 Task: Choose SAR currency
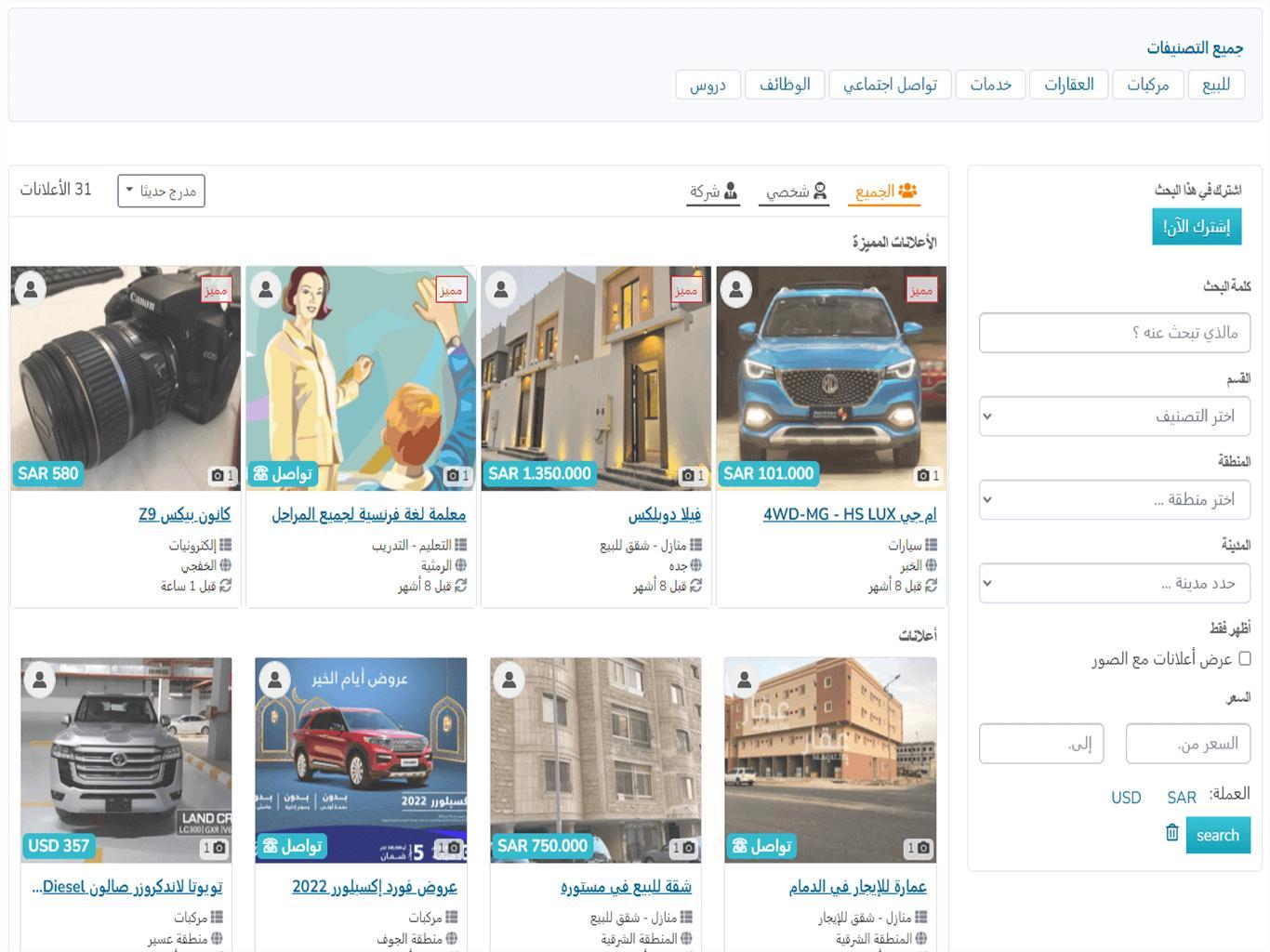[1182, 798]
